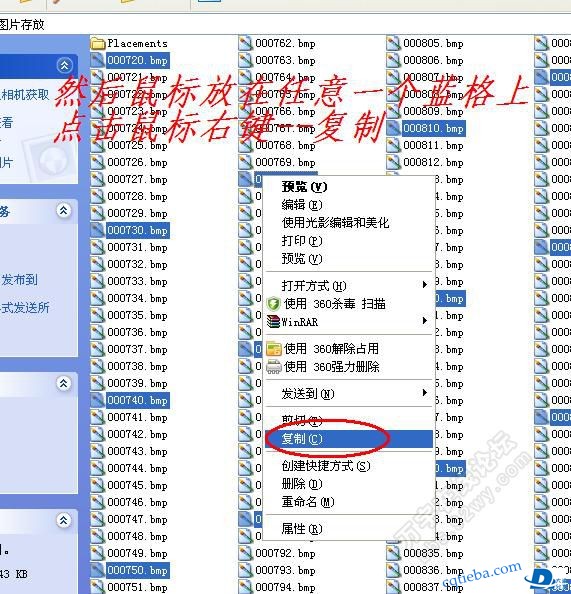Screen dimensions: 571x594
Task: Select the 000762.bmp file icon
Action: tap(246, 43)
